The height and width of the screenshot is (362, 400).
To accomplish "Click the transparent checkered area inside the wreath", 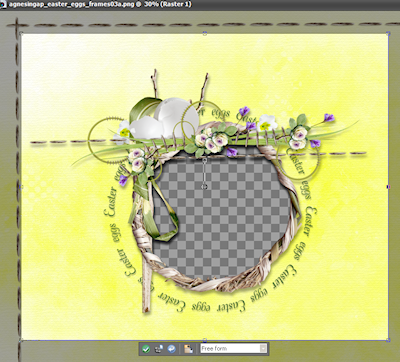I will 223,213.
